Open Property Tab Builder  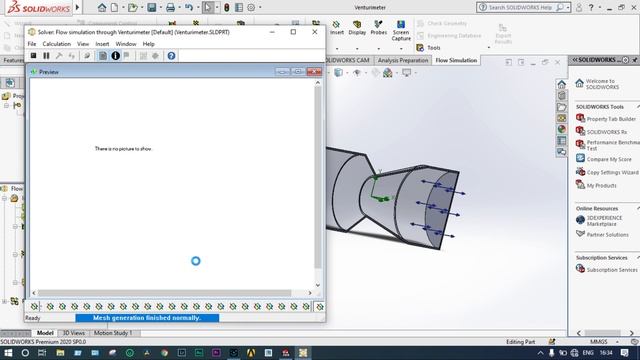[606, 119]
